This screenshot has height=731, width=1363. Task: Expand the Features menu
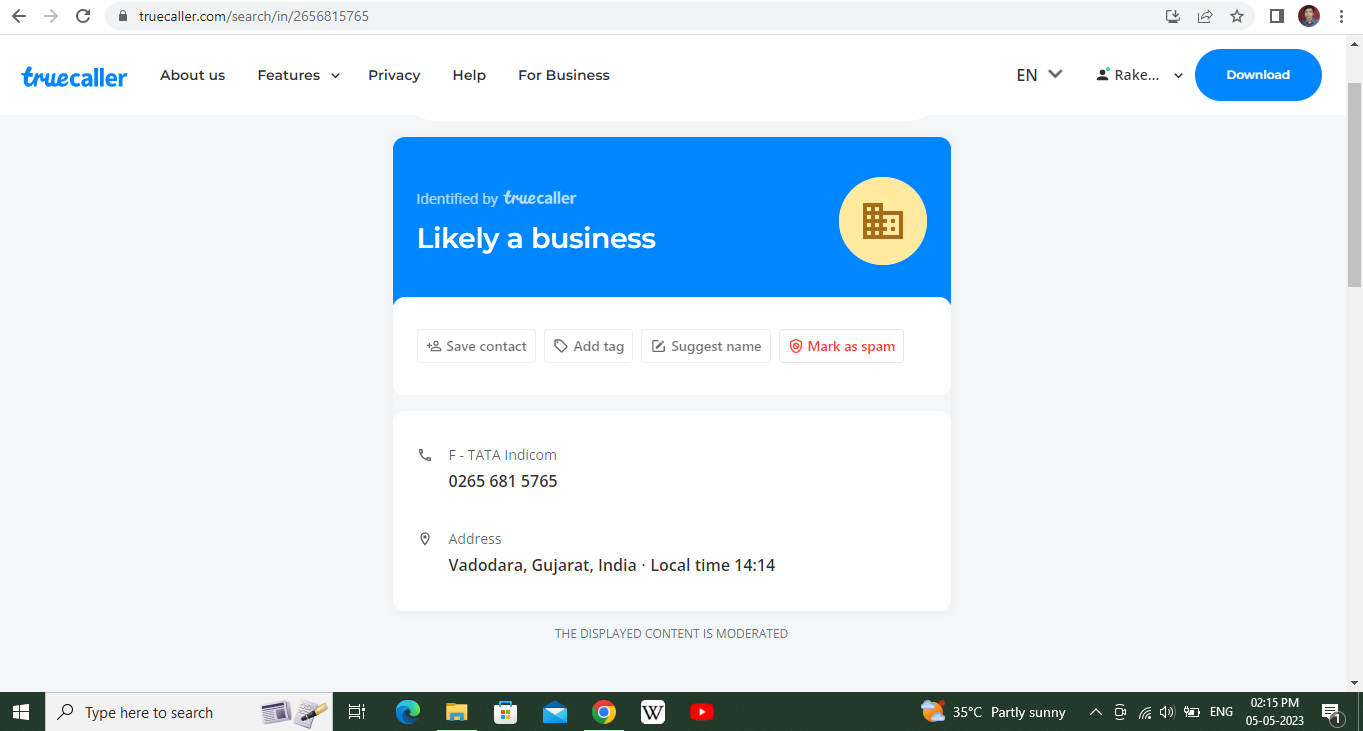click(298, 75)
